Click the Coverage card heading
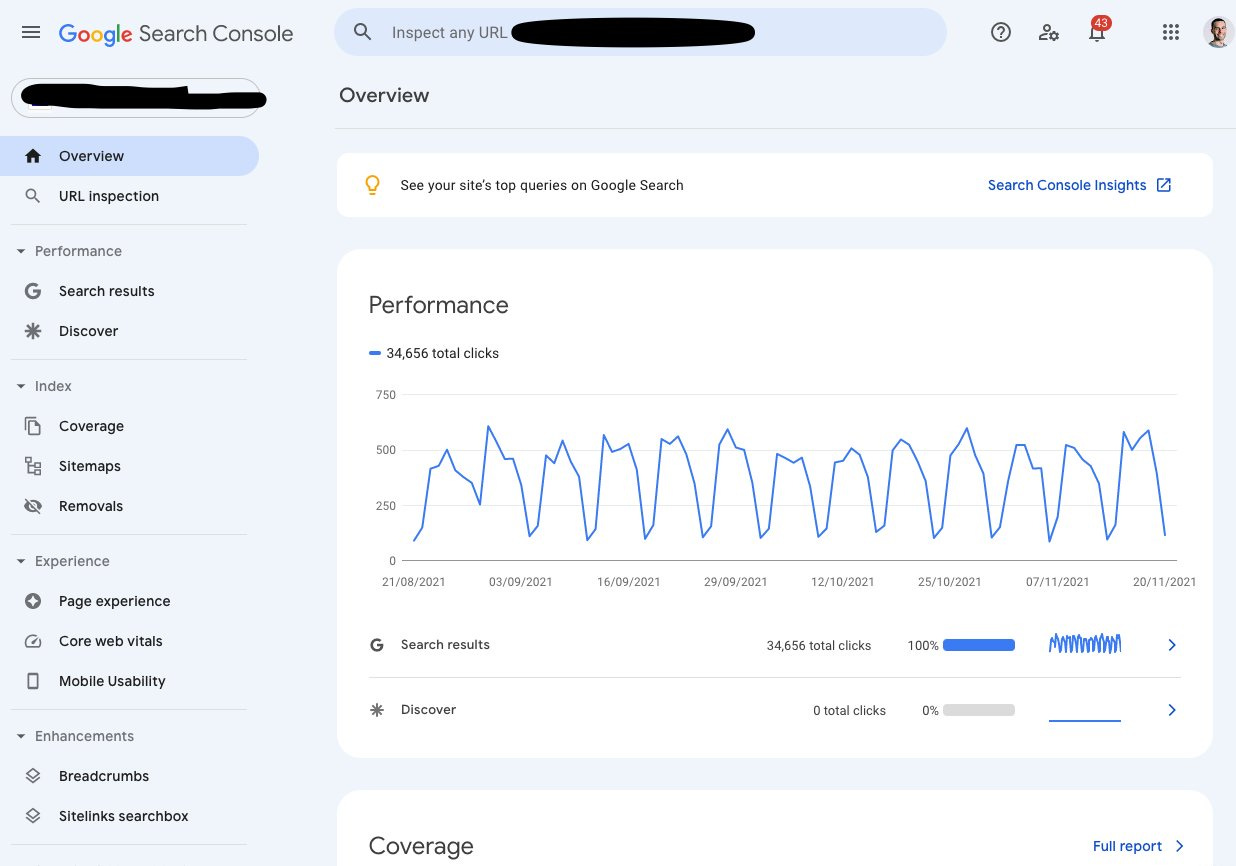The width and height of the screenshot is (1236, 866). pos(421,846)
